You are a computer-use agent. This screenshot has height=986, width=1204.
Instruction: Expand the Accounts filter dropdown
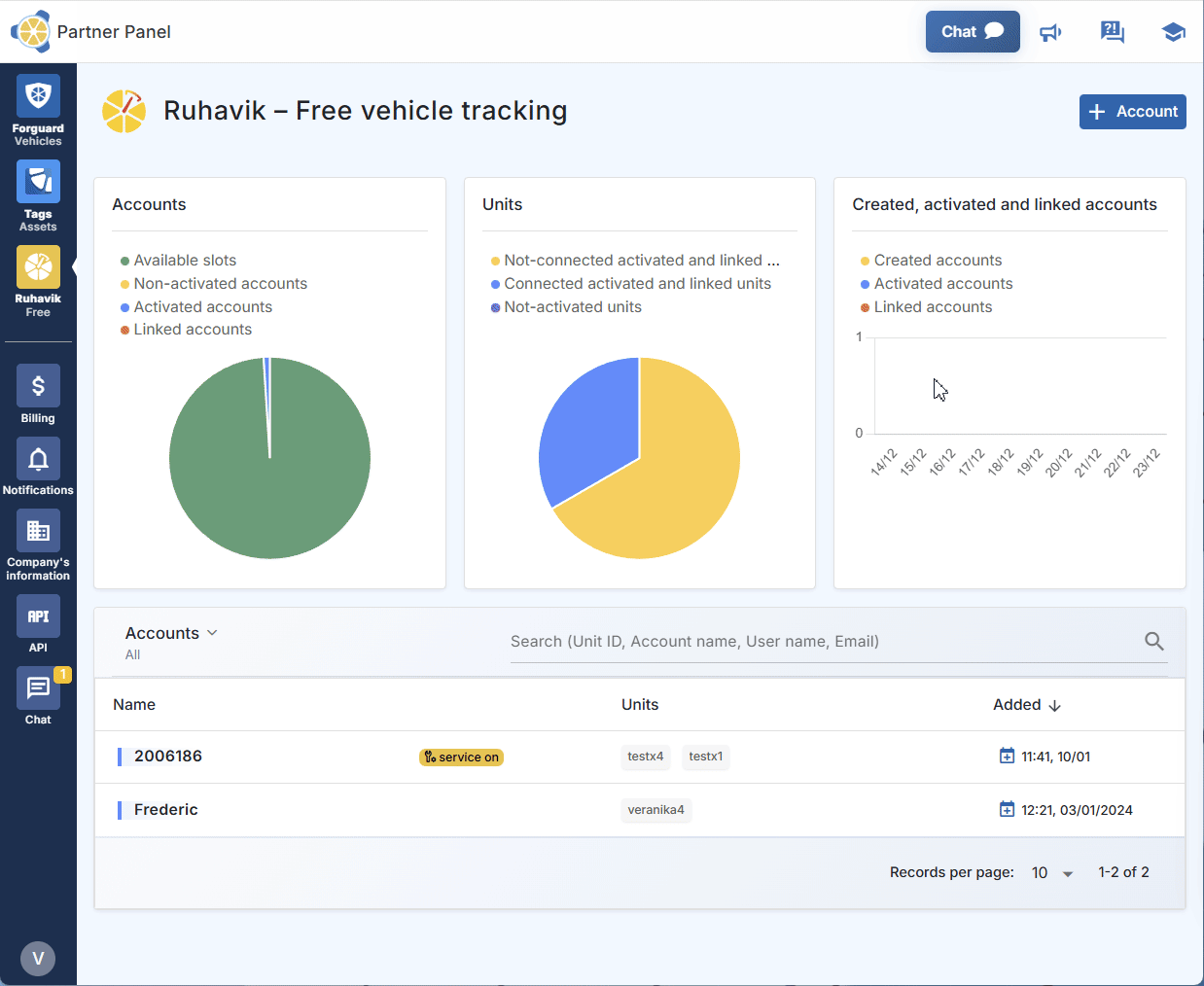tap(171, 633)
